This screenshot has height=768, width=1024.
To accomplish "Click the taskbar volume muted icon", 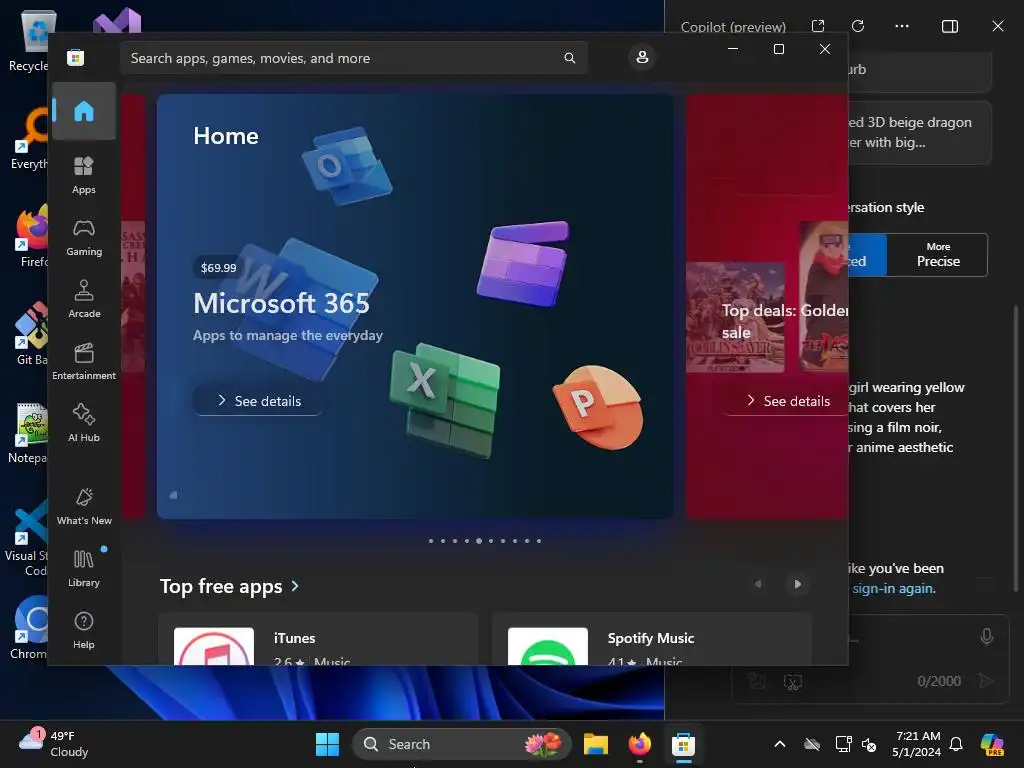I will [869, 744].
